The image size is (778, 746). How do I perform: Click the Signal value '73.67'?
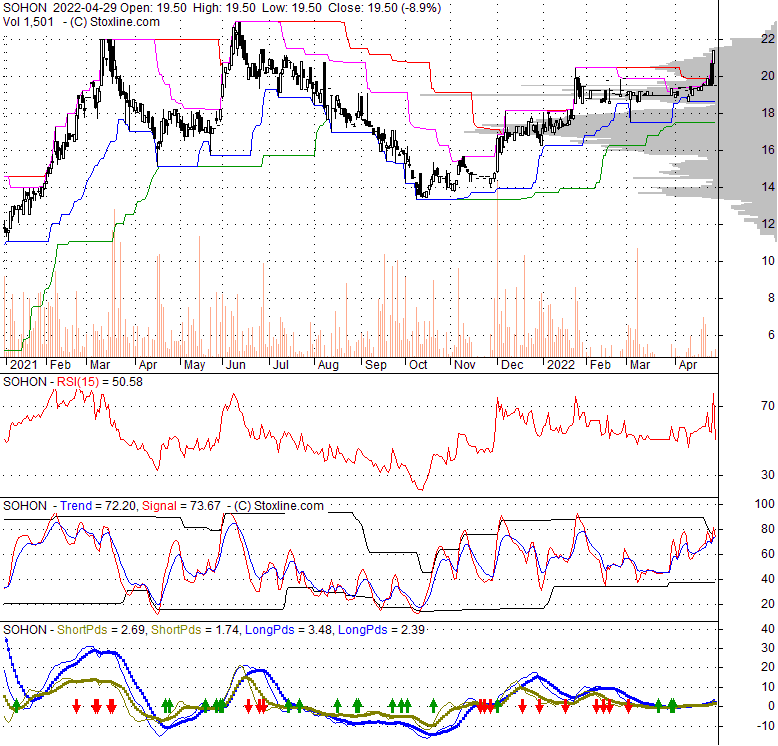coord(205,506)
